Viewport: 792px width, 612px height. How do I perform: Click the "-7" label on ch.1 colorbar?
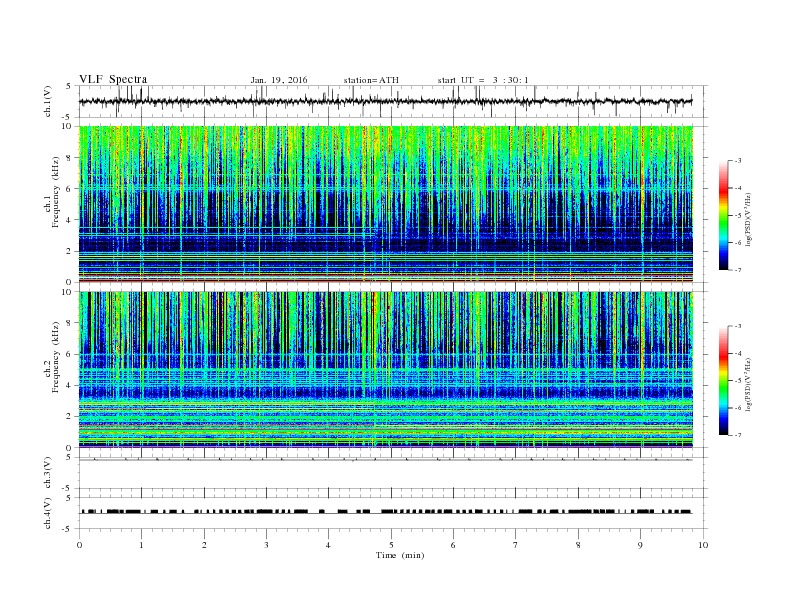point(738,270)
